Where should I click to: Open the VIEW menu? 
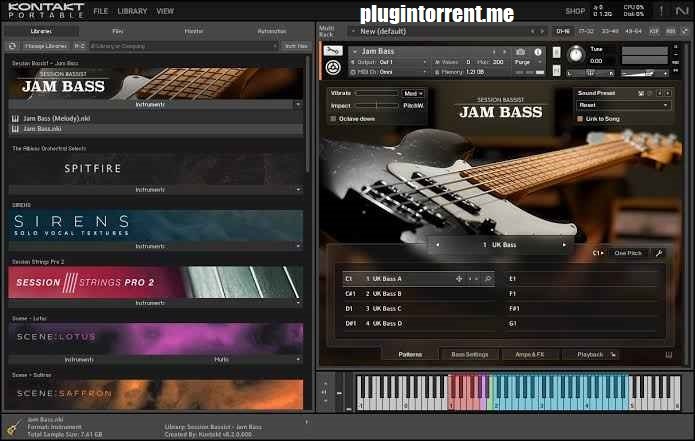tap(165, 11)
